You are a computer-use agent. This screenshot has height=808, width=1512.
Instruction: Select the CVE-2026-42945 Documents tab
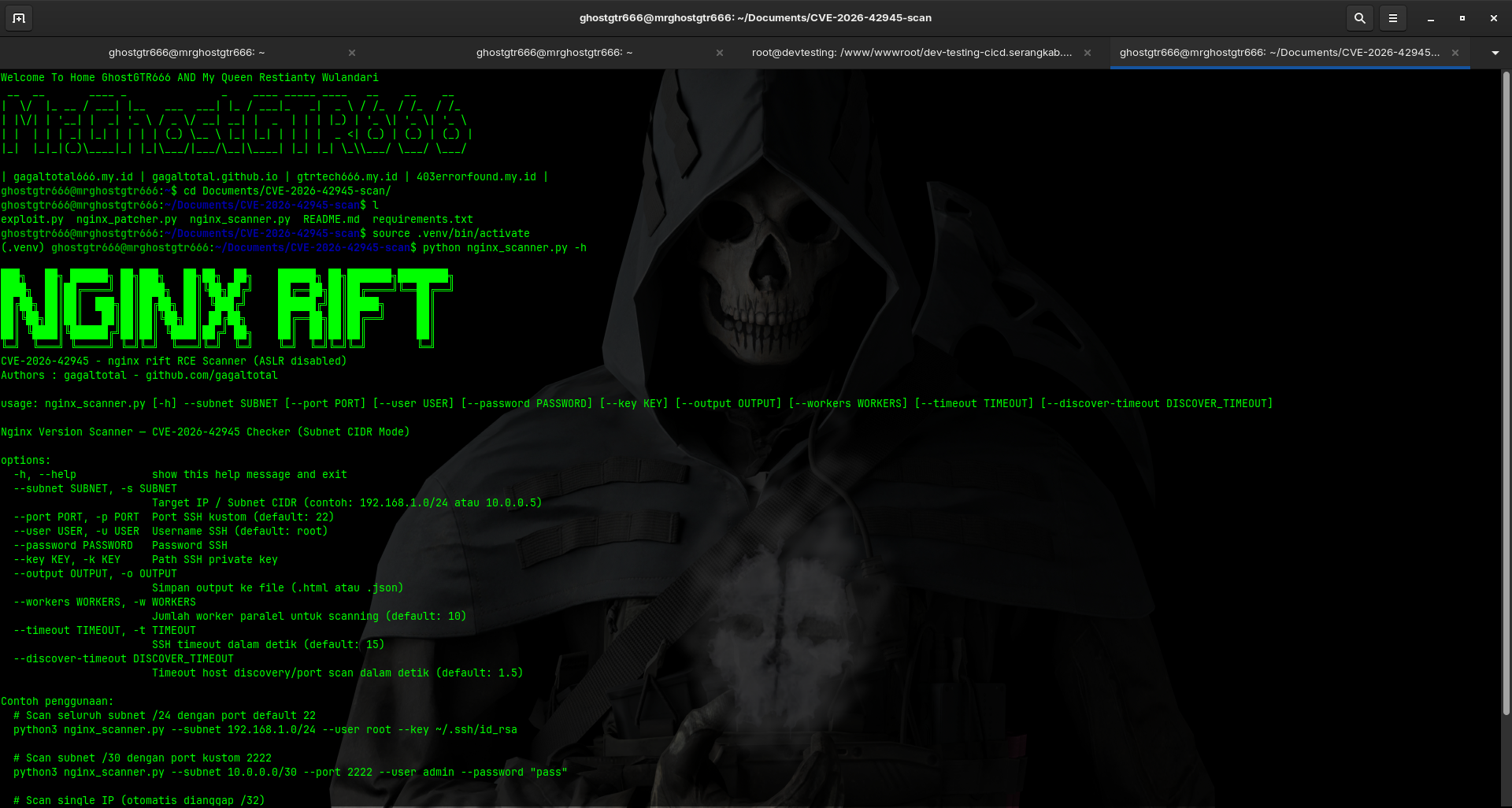(1280, 53)
